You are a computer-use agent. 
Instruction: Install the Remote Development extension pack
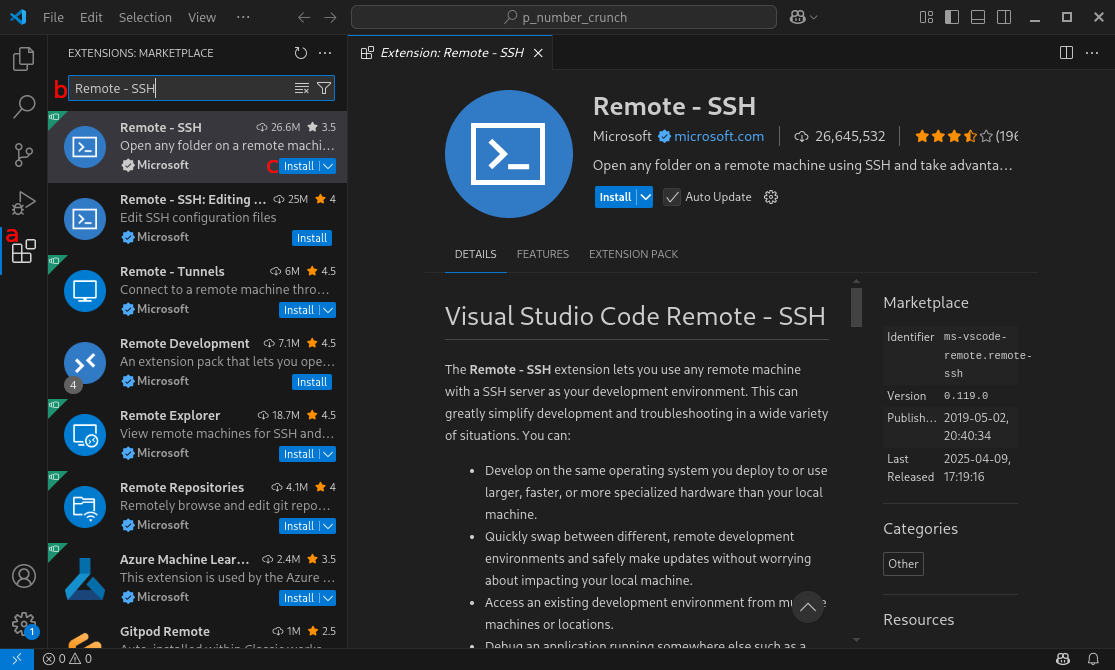[x=311, y=382]
